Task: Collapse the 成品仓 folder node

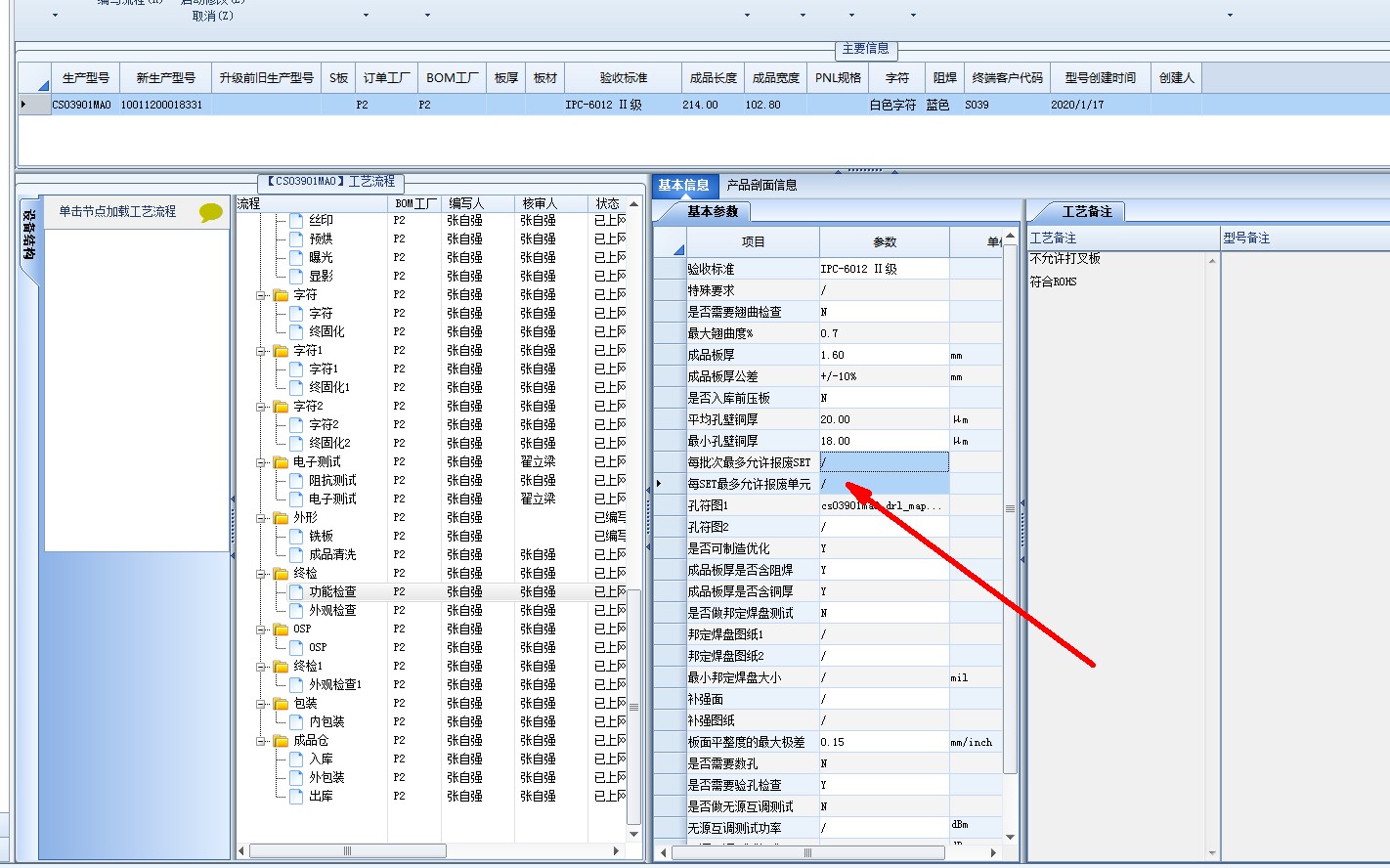Action: tap(262, 741)
